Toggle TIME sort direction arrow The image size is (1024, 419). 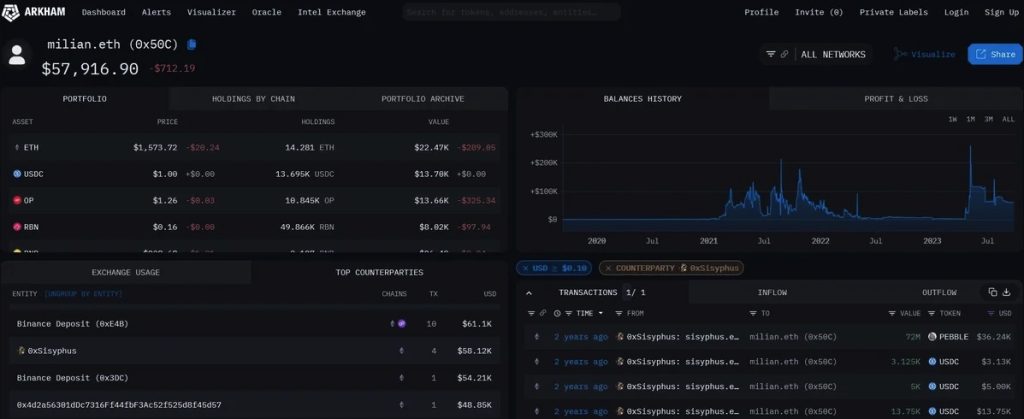click(x=601, y=313)
